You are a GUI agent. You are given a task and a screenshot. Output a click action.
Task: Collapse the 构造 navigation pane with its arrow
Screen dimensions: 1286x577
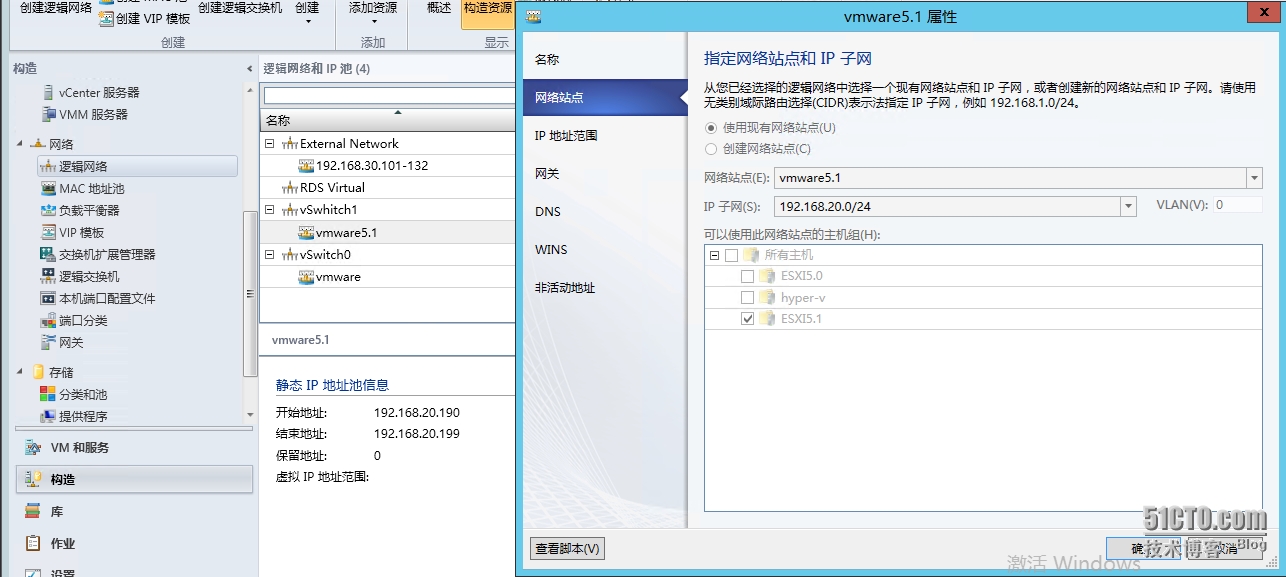pyautogui.click(x=250, y=68)
